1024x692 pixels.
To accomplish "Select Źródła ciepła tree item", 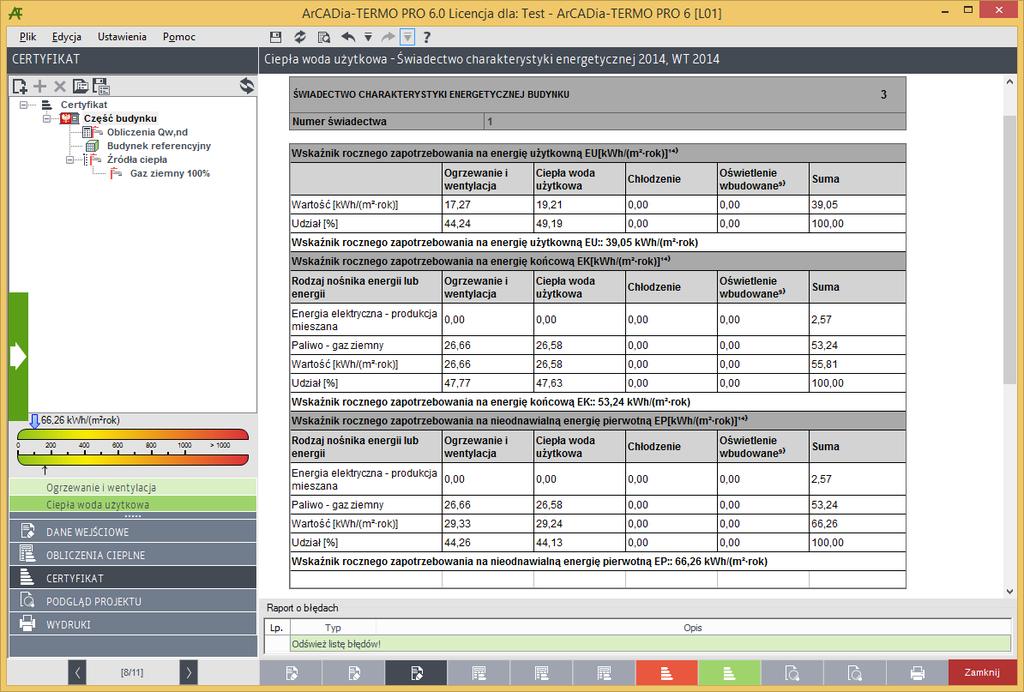I will [x=137, y=159].
